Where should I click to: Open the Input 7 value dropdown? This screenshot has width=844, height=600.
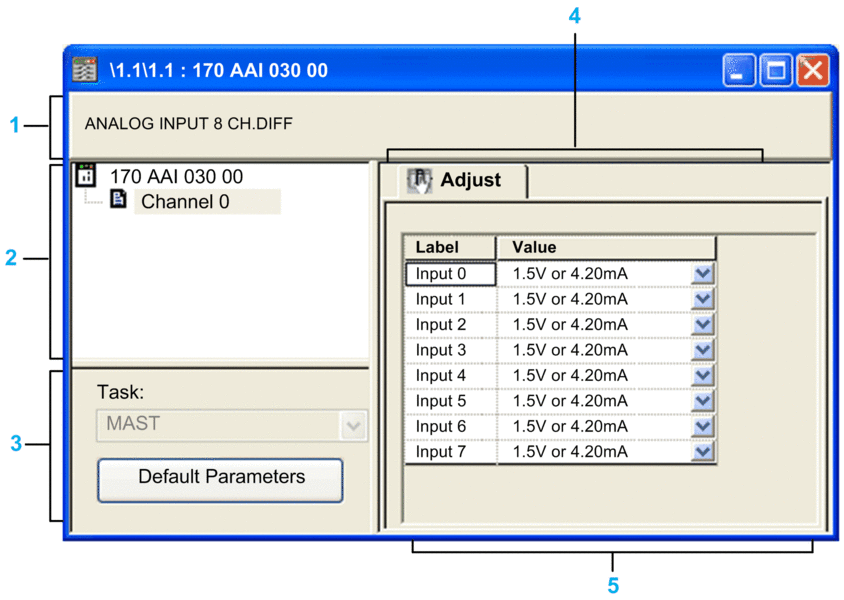[x=702, y=451]
